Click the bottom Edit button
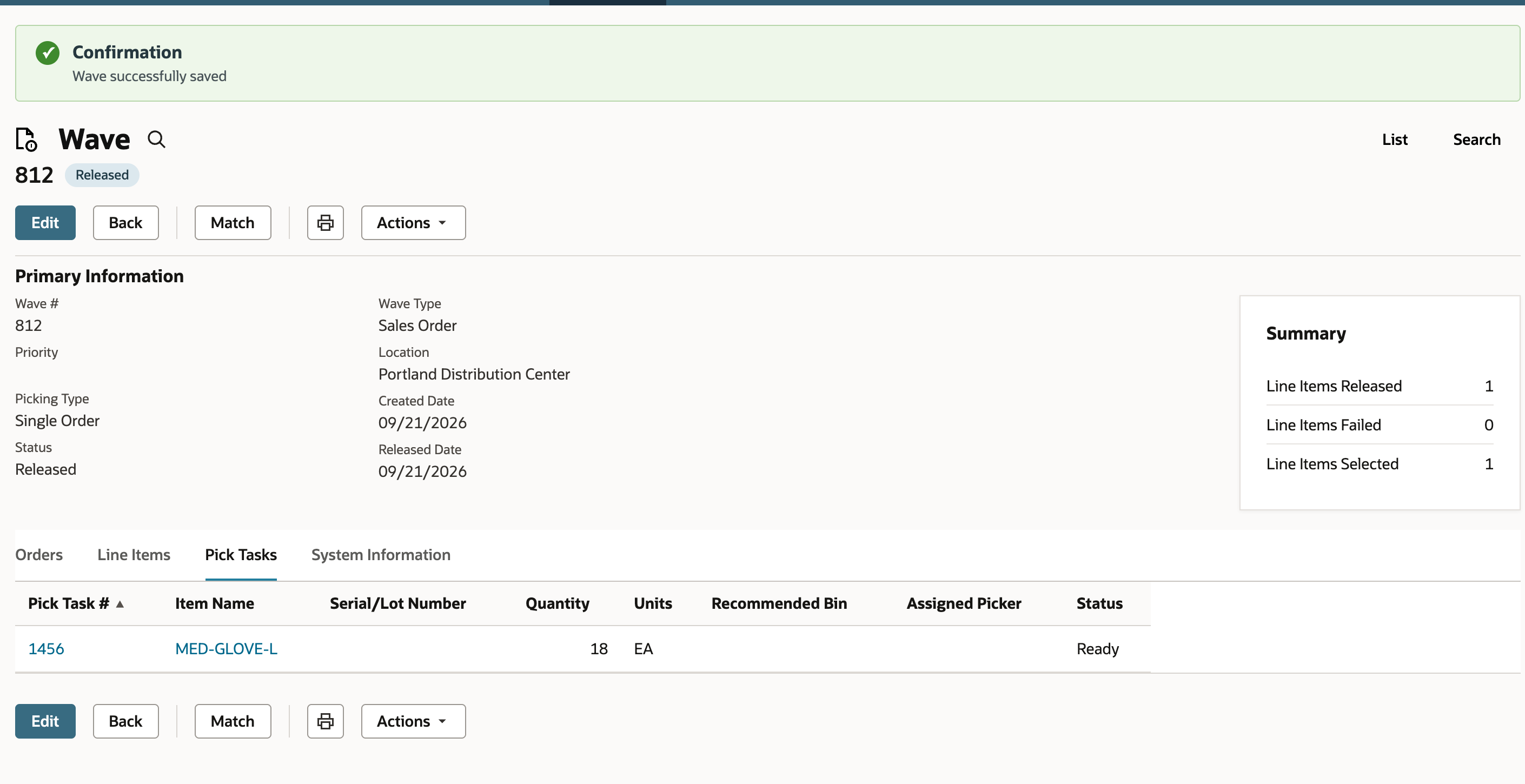This screenshot has width=1525, height=784. (45, 721)
